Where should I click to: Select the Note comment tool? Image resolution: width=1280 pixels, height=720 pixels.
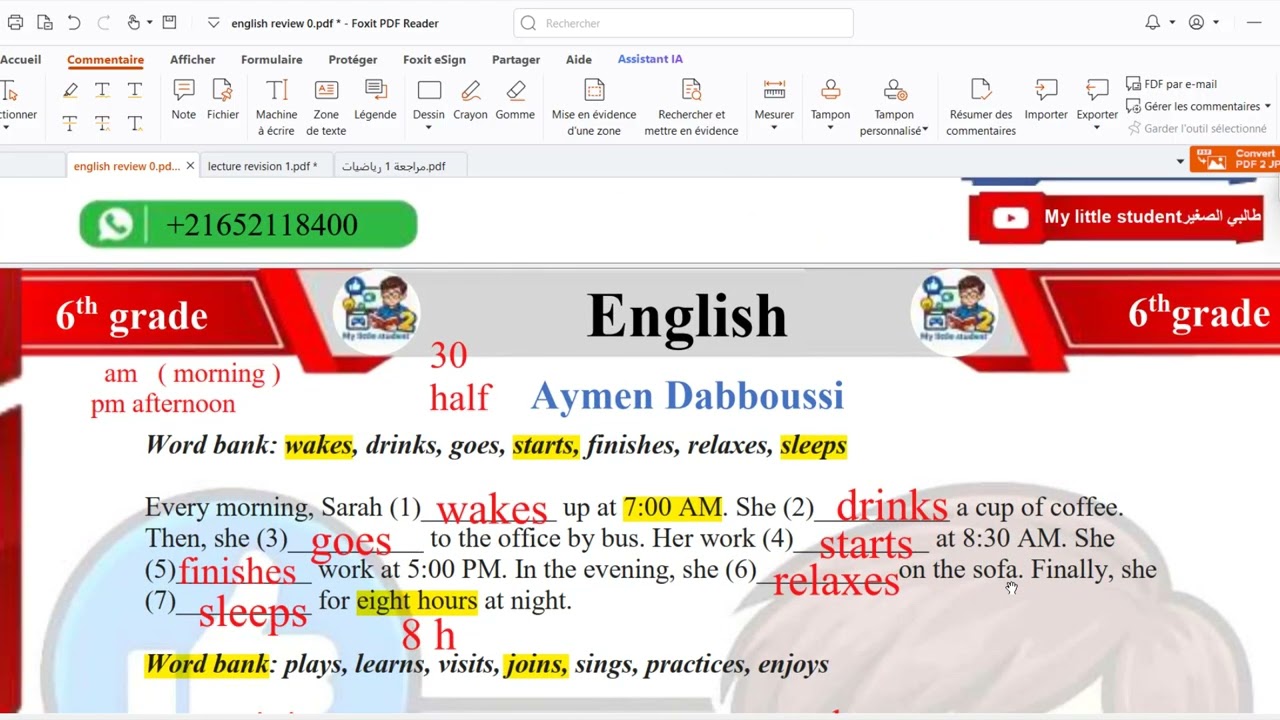[184, 101]
